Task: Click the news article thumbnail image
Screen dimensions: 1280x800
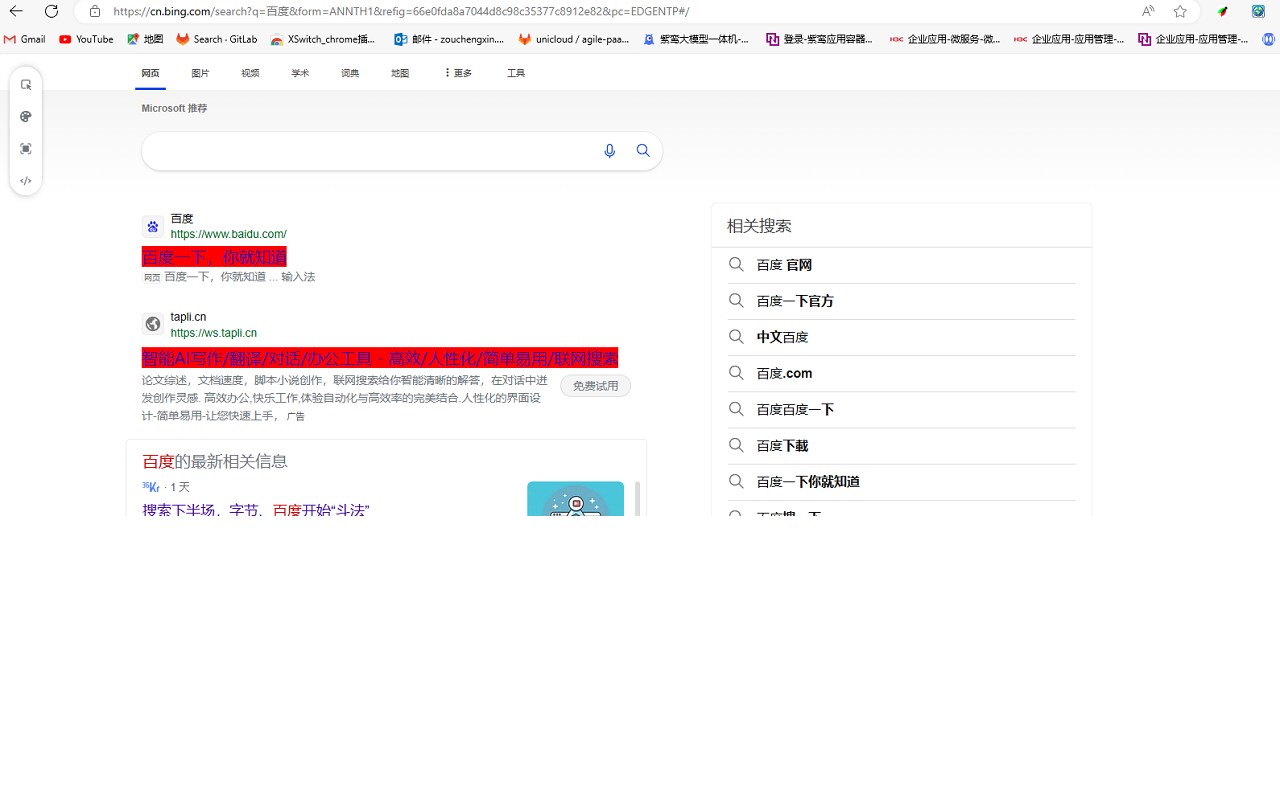Action: tap(575, 499)
